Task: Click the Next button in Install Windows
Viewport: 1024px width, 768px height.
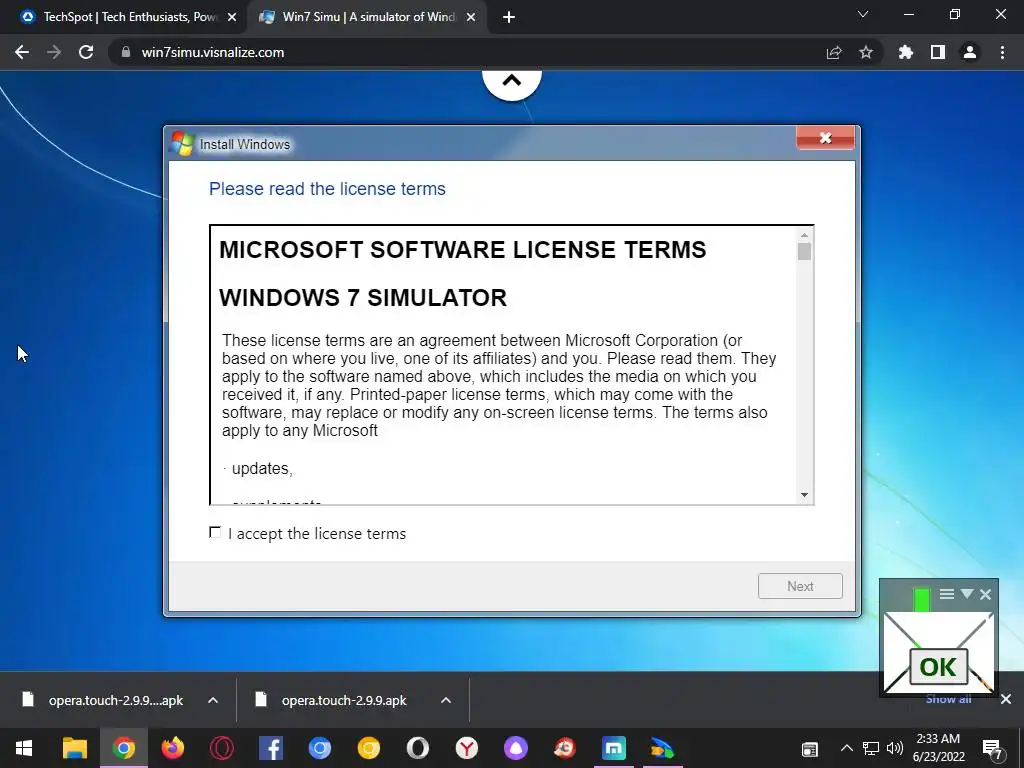Action: coord(800,586)
